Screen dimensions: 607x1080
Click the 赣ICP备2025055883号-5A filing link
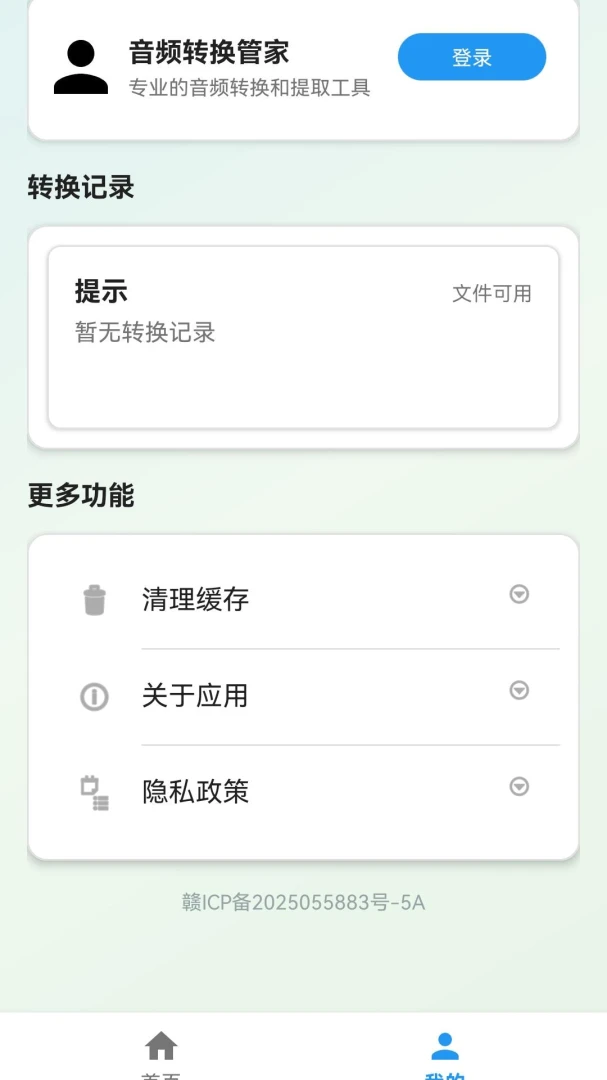[x=303, y=902]
